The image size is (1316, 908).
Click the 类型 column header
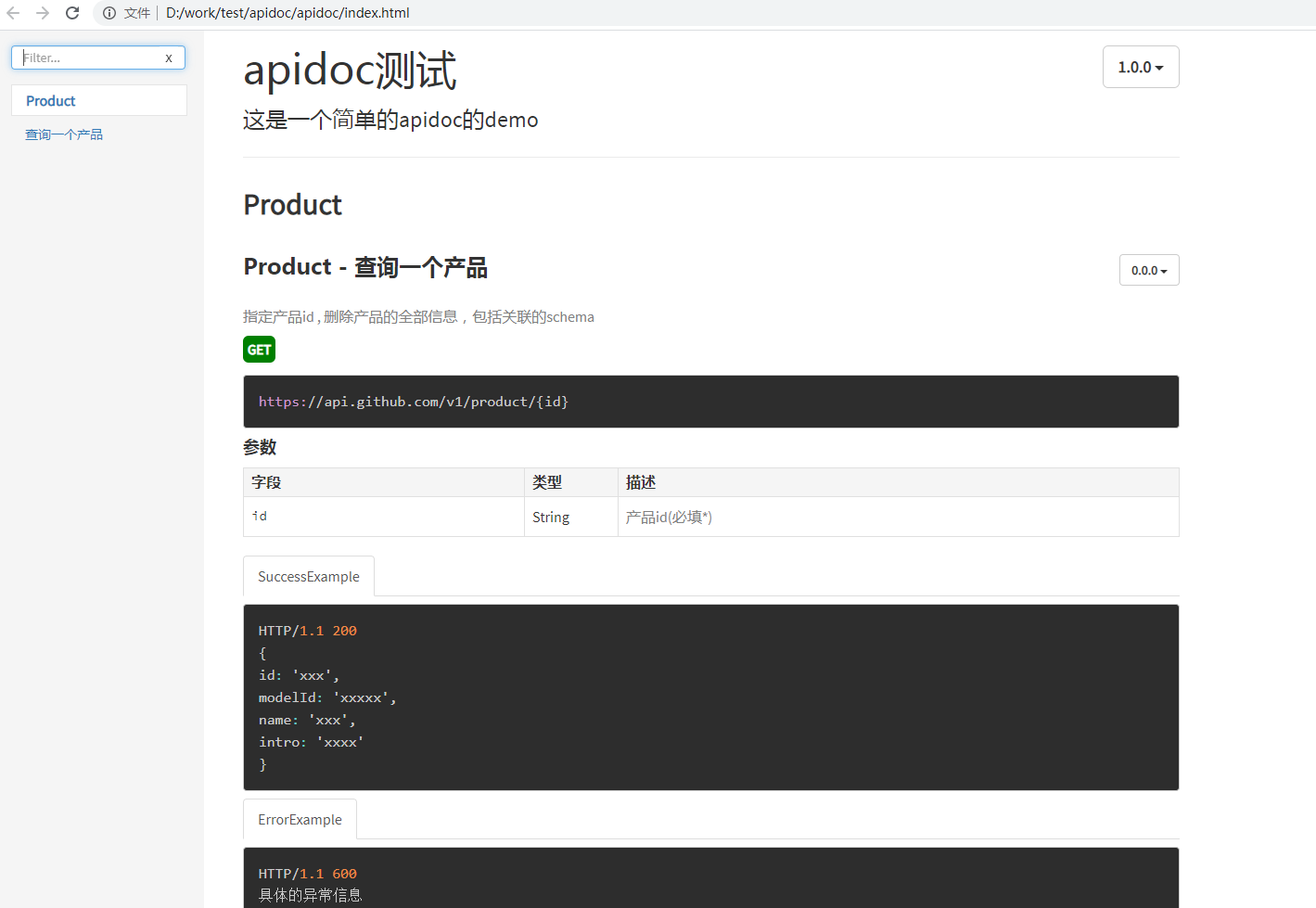click(571, 482)
